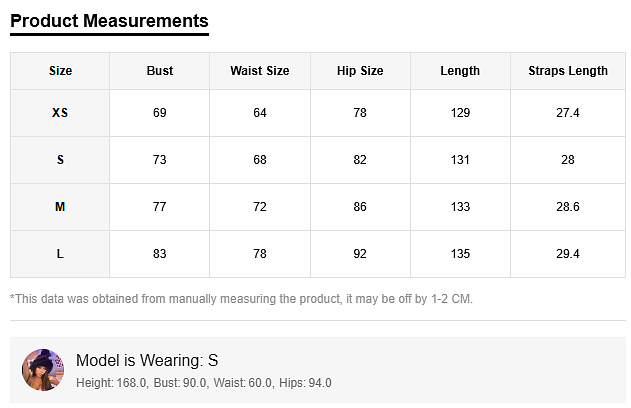Click the M size row label

(60, 207)
